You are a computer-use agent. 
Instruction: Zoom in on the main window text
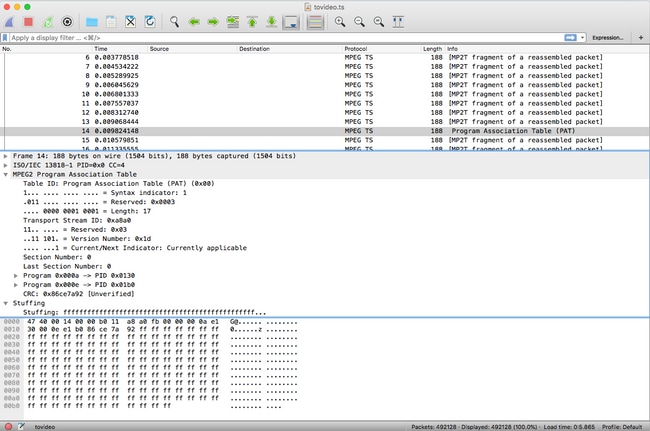coord(340,22)
